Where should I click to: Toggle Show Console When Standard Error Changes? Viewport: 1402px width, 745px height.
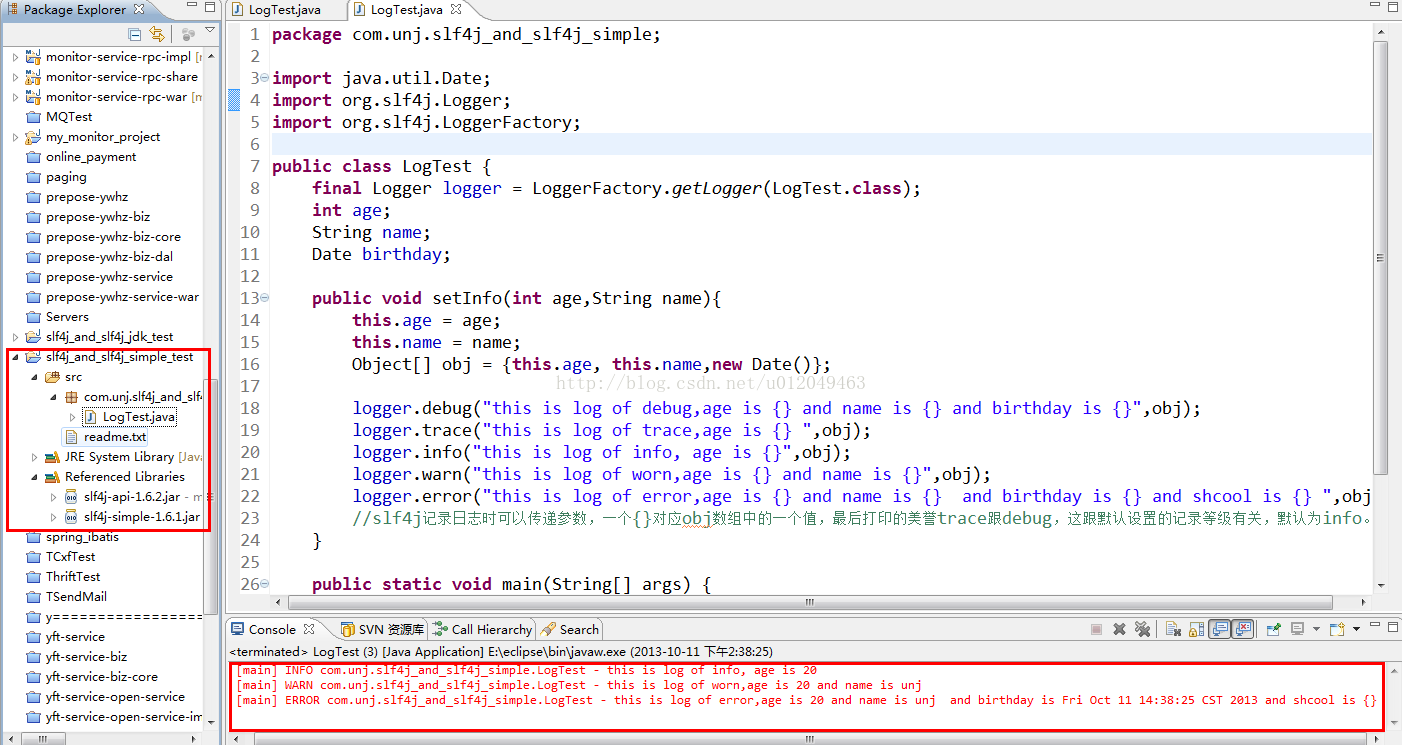(x=1243, y=629)
